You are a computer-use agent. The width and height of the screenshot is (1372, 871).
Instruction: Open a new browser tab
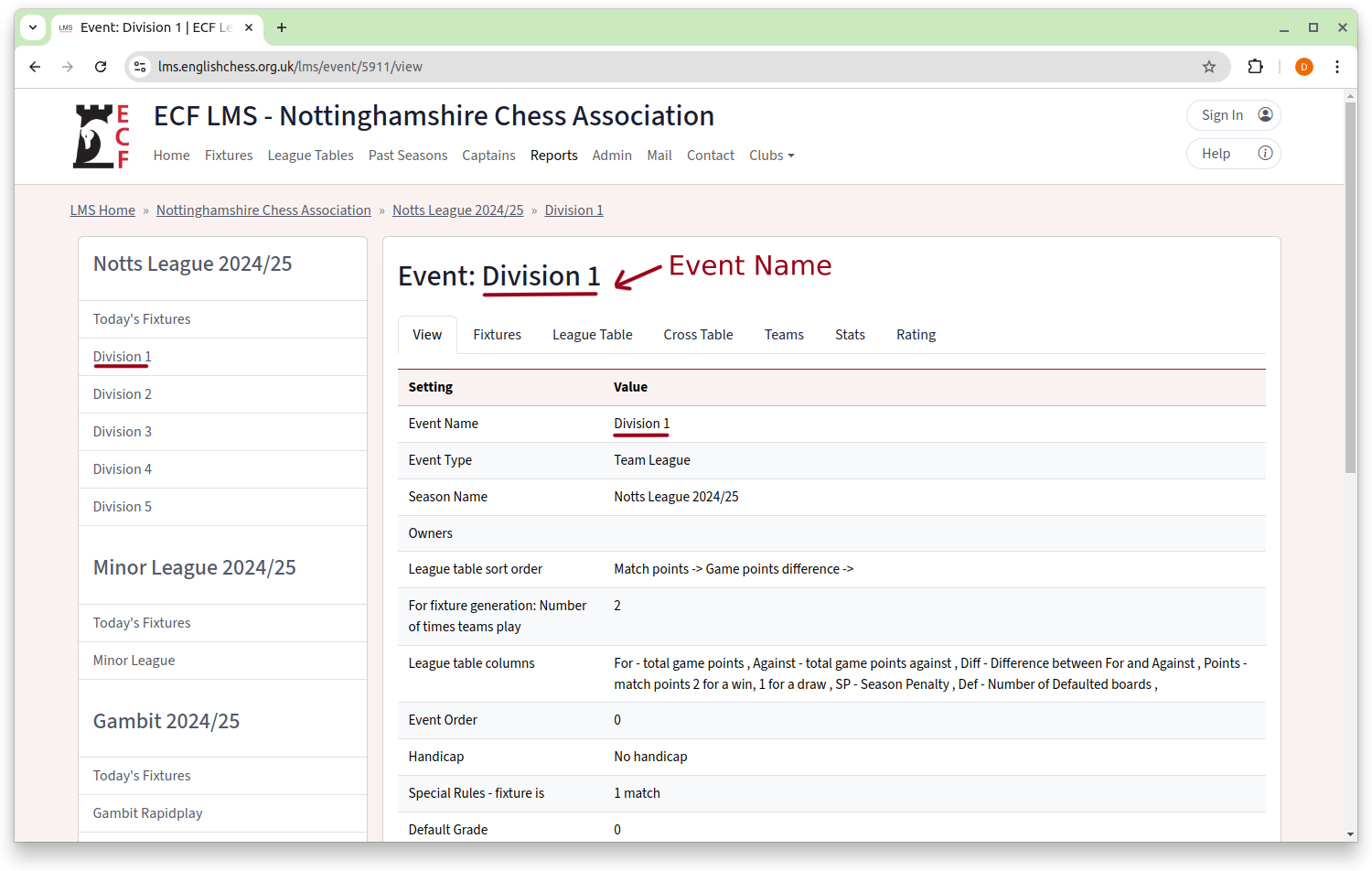coord(282,27)
